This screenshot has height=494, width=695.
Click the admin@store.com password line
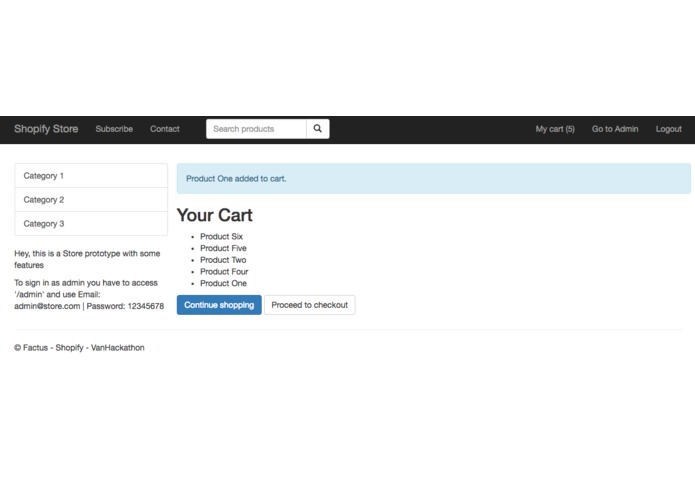tap(89, 306)
